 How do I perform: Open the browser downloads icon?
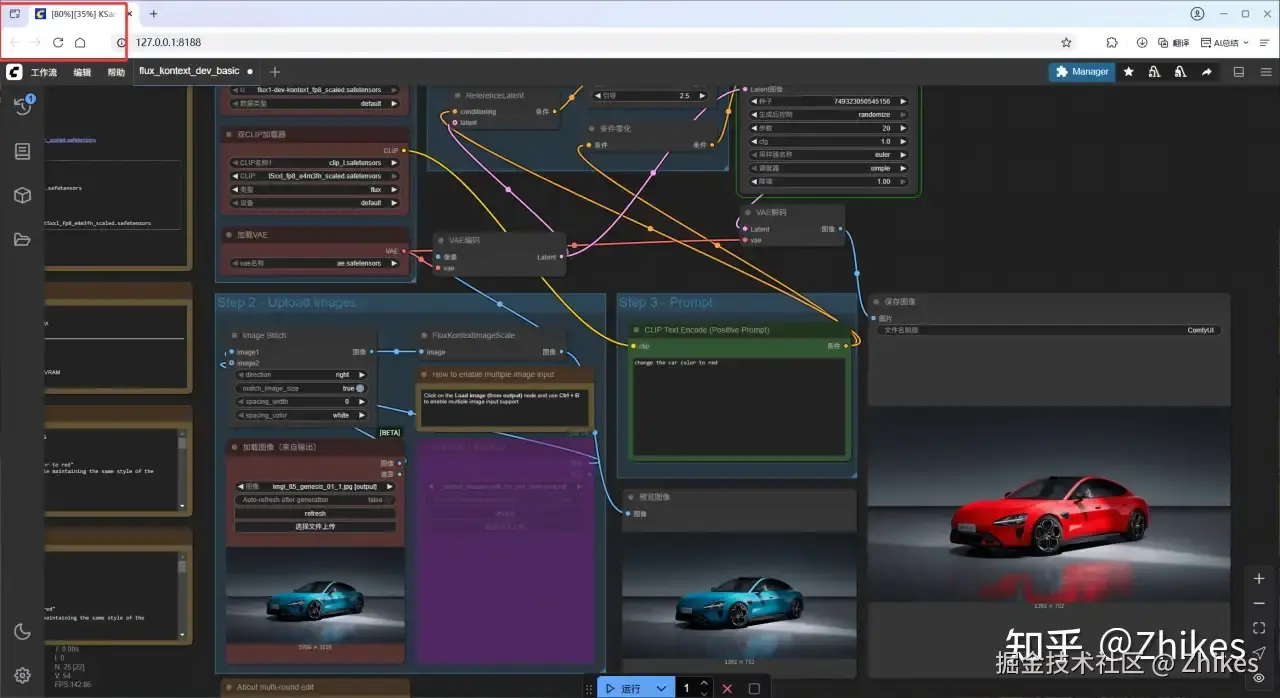1142,43
